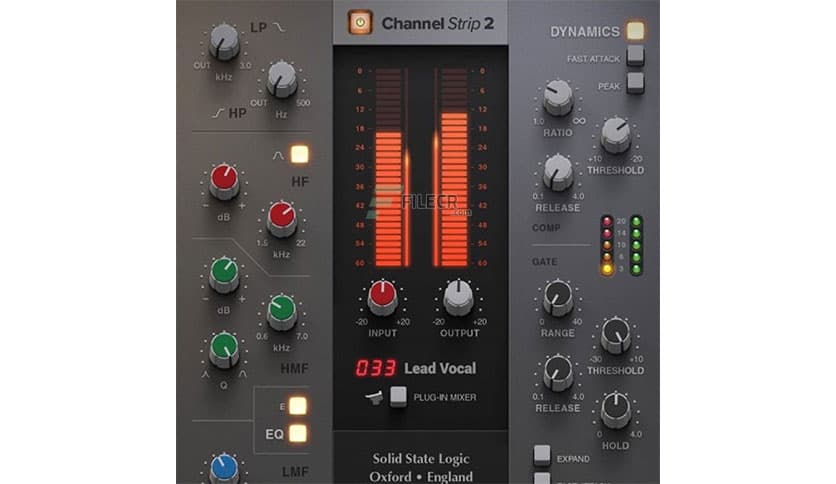
Task: Click the gate HOLD knob
Action: [x=615, y=410]
